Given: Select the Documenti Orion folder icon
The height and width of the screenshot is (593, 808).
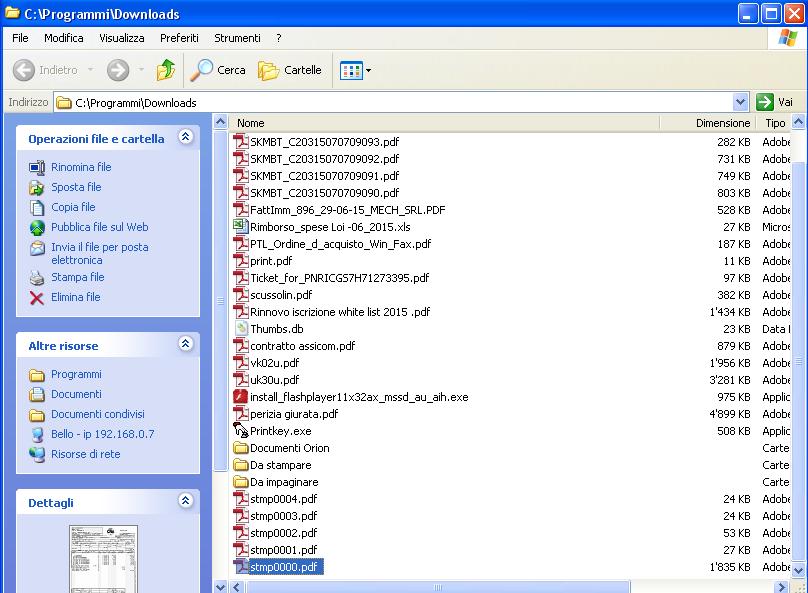Looking at the screenshot, I should [x=240, y=448].
